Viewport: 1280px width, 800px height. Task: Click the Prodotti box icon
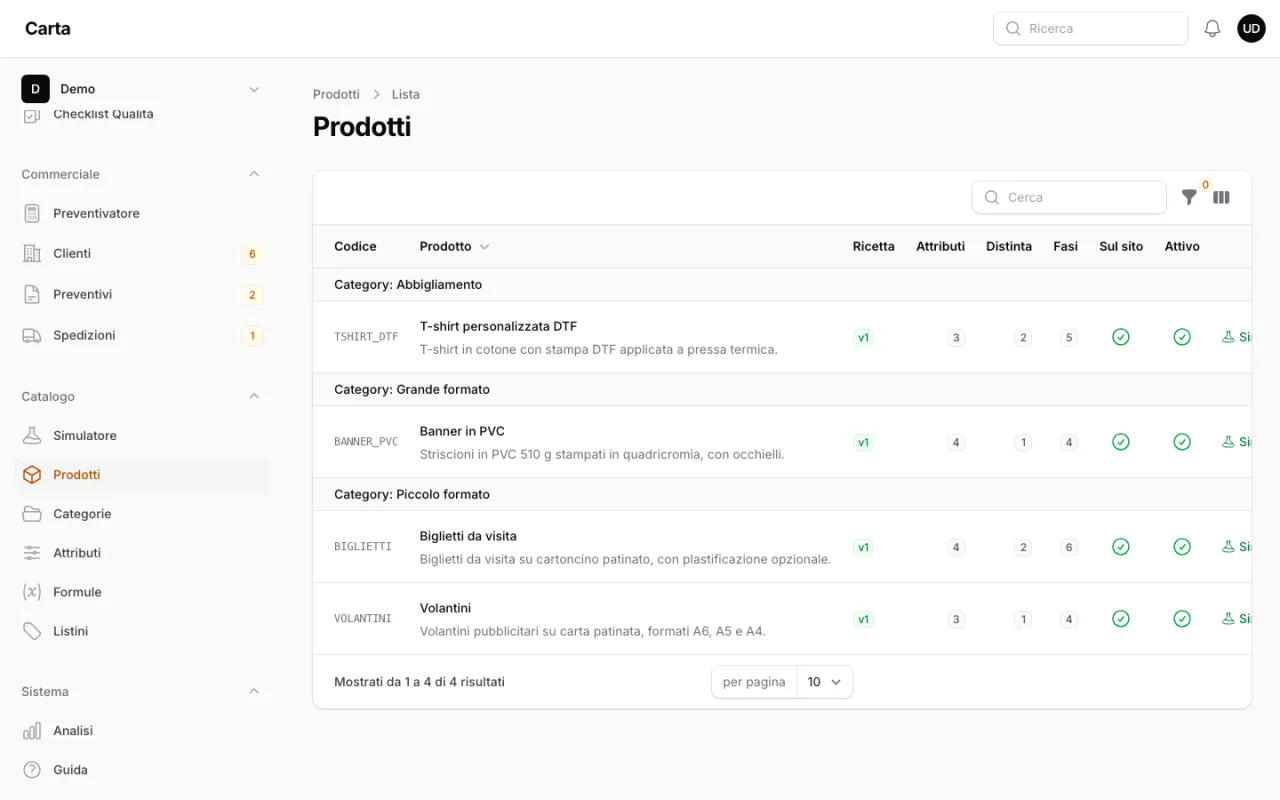click(32, 475)
